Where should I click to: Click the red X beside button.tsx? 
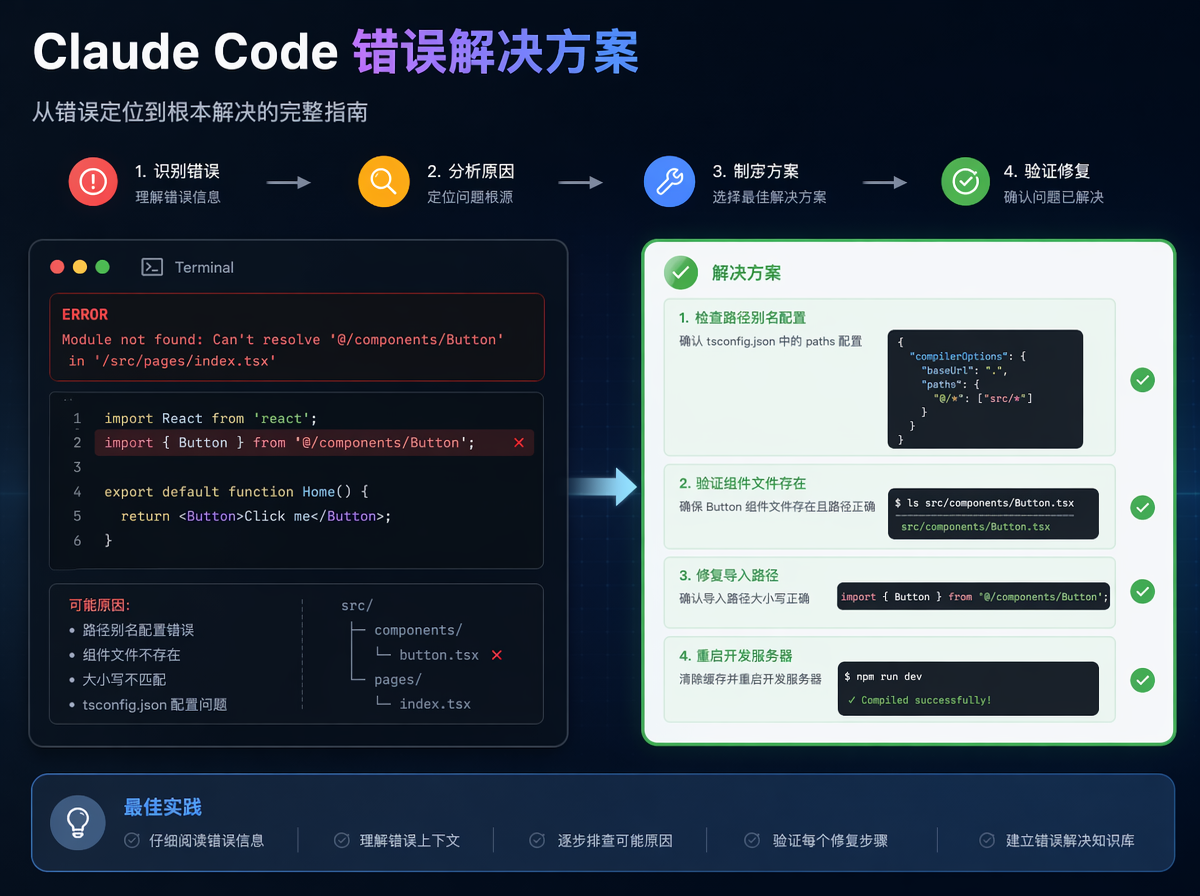(497, 655)
